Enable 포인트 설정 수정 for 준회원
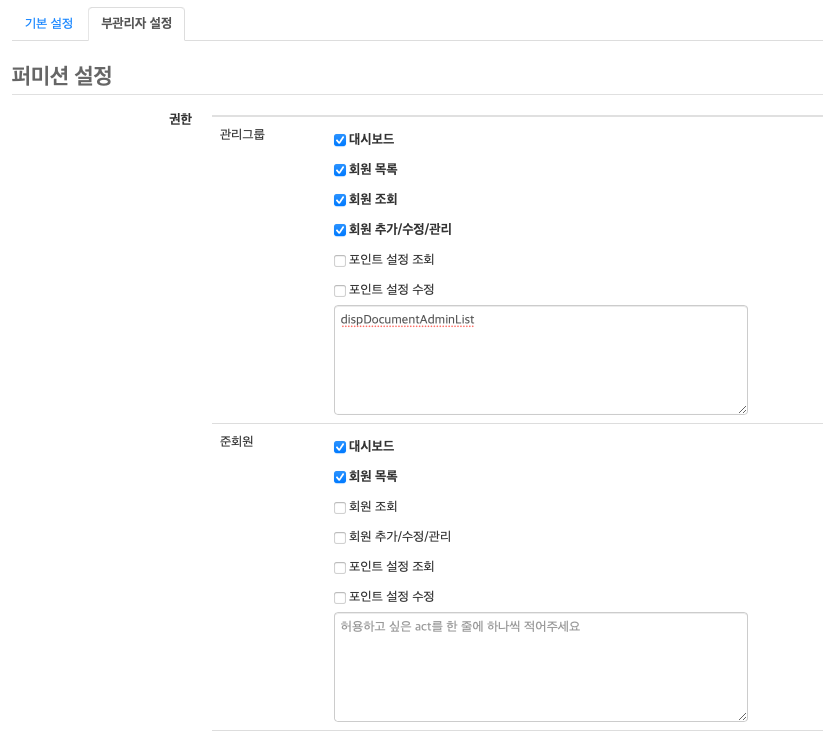Viewport: 823px width, 732px height. tap(340, 598)
